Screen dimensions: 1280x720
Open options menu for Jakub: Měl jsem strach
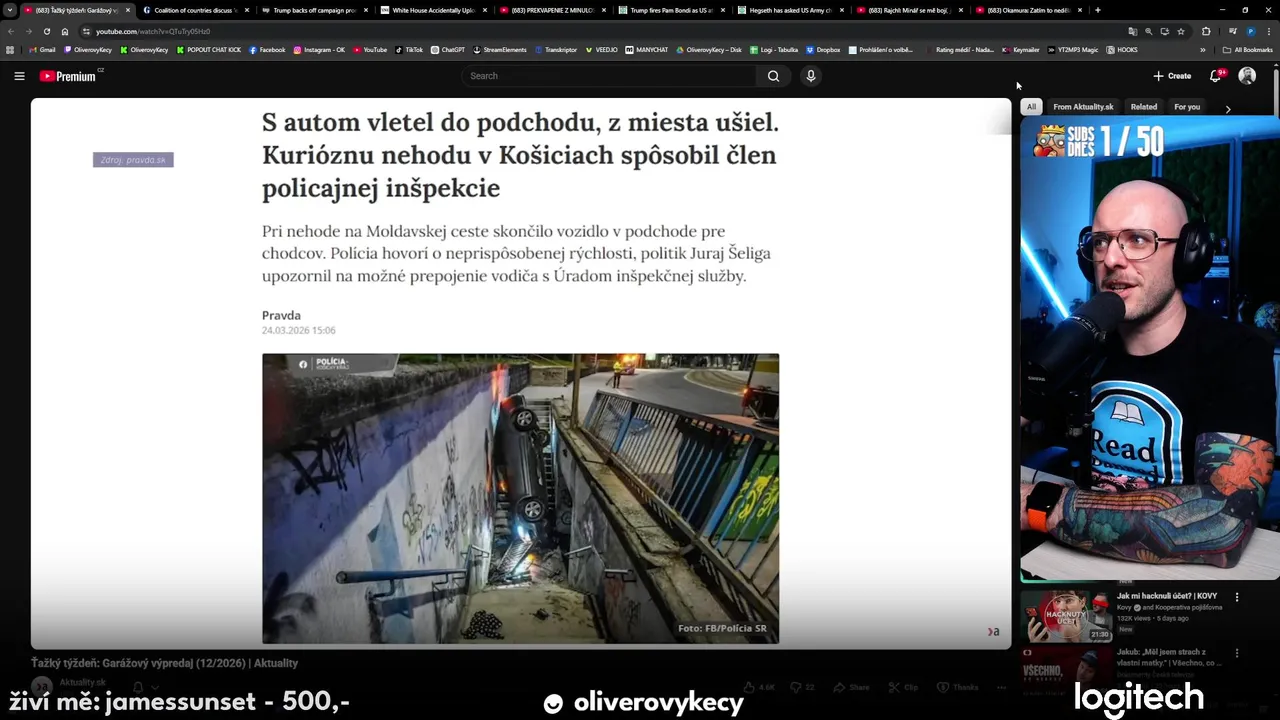click(1237, 653)
